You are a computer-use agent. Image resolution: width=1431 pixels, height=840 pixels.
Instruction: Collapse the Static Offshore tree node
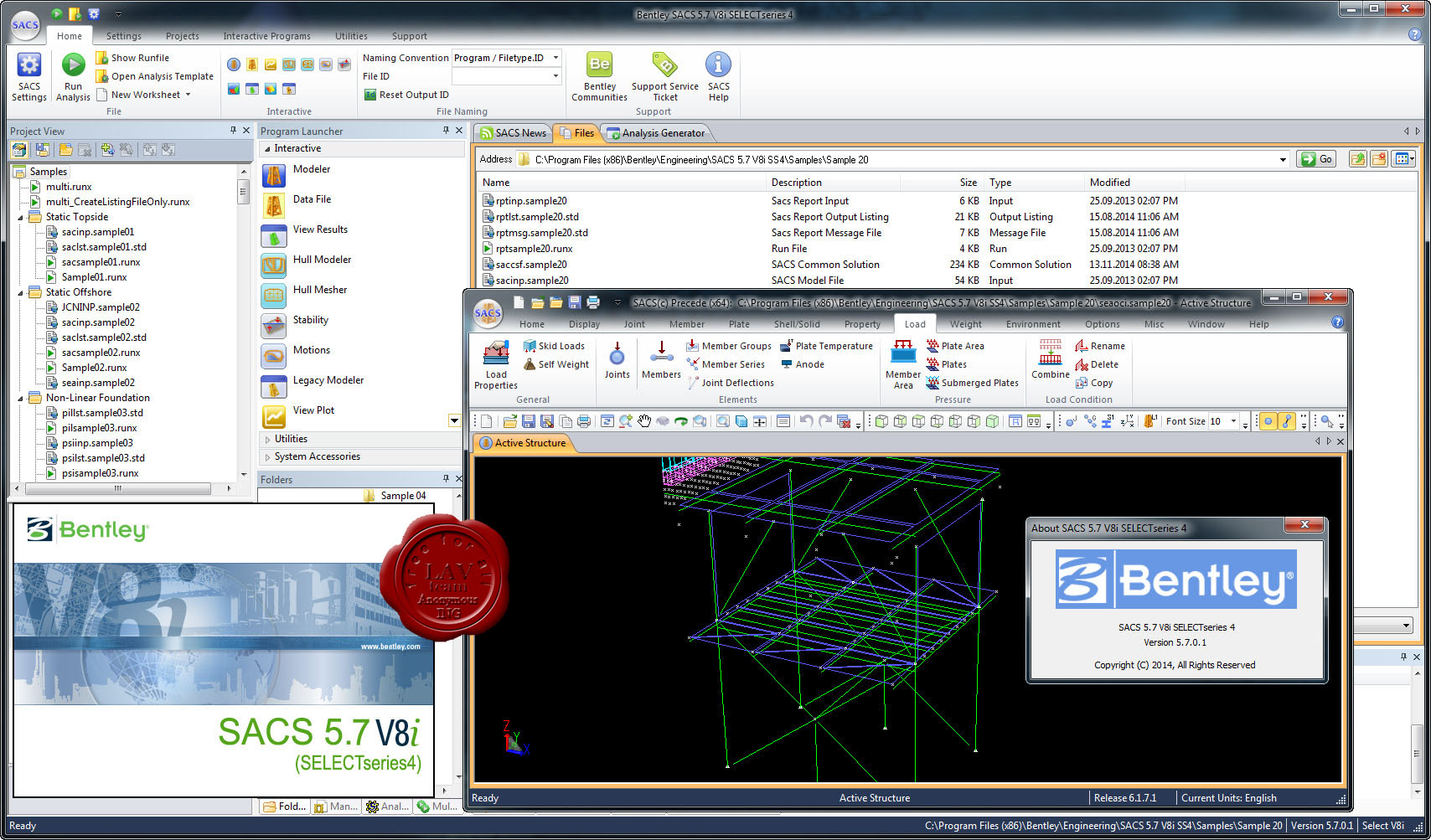click(21, 292)
